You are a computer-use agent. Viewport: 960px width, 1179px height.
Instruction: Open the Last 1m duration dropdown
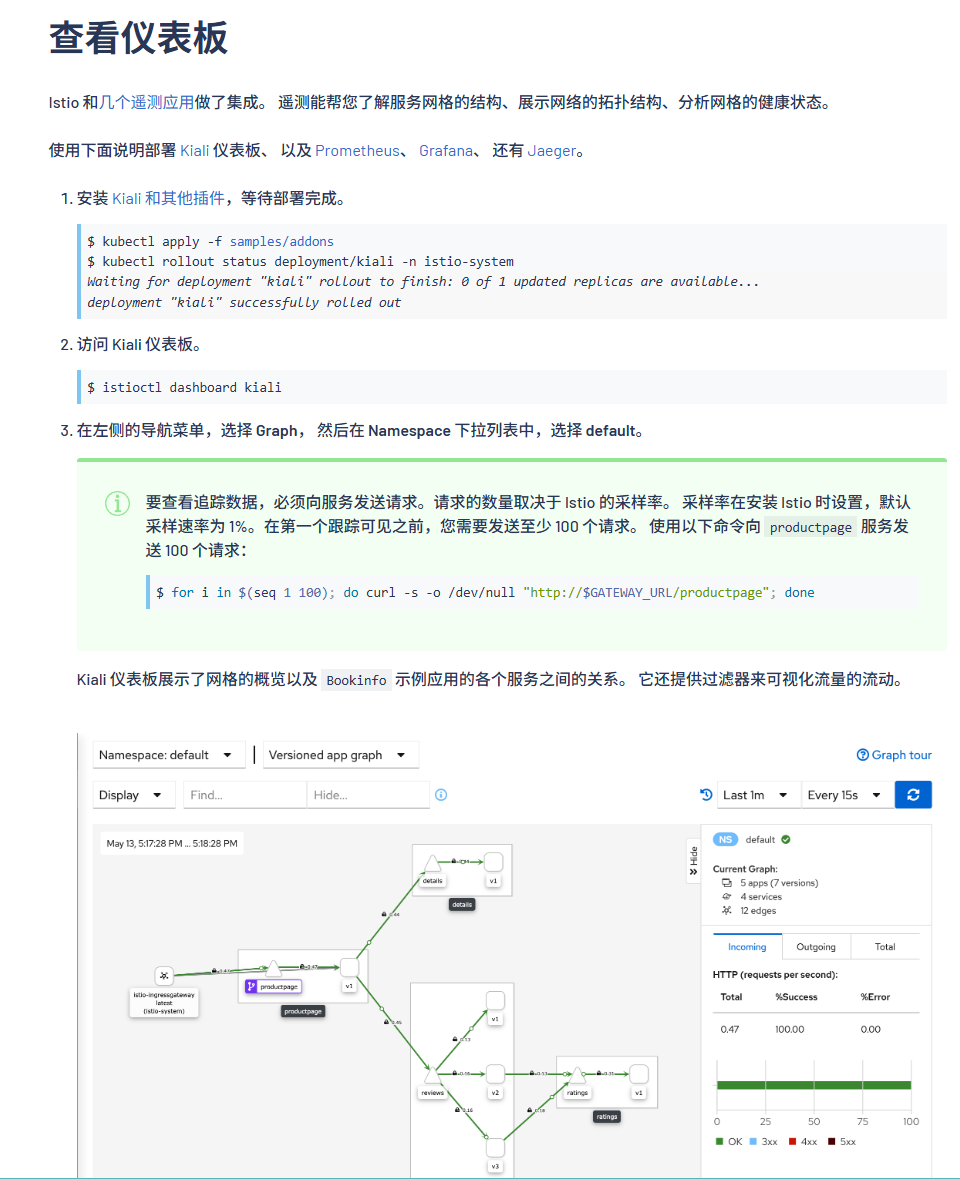tap(758, 795)
